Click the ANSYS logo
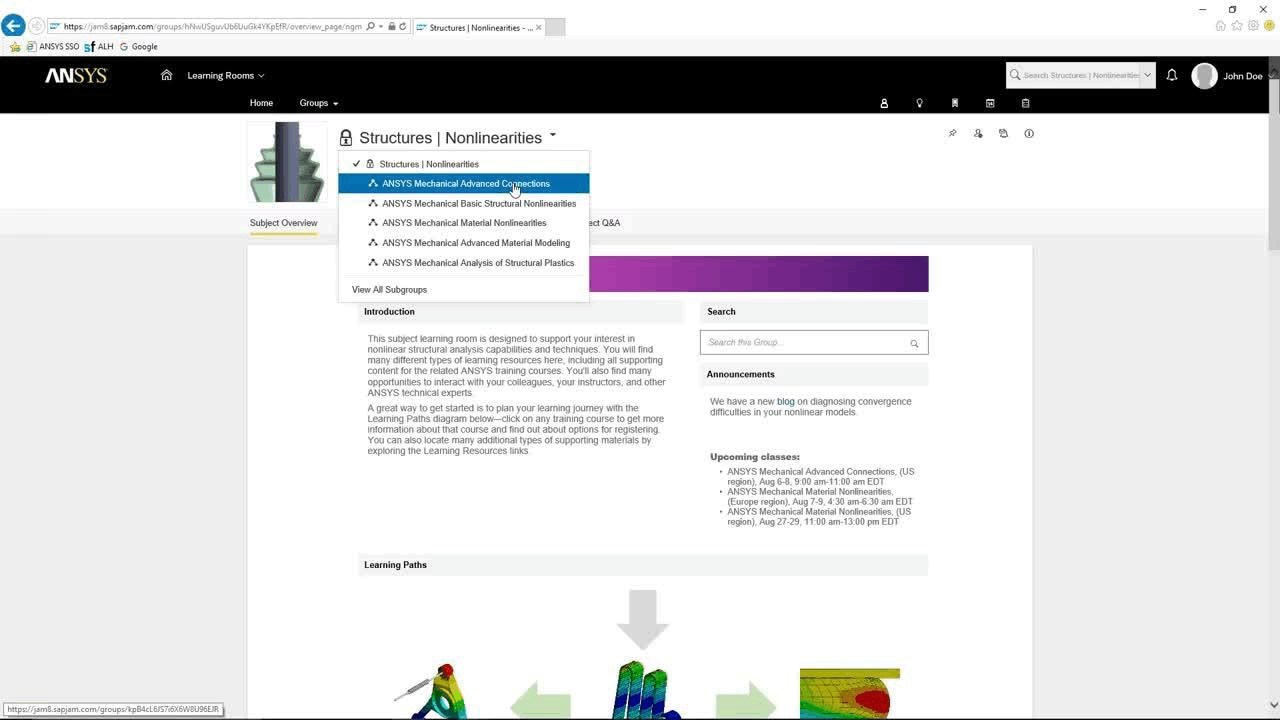1280x720 pixels. click(x=76, y=75)
